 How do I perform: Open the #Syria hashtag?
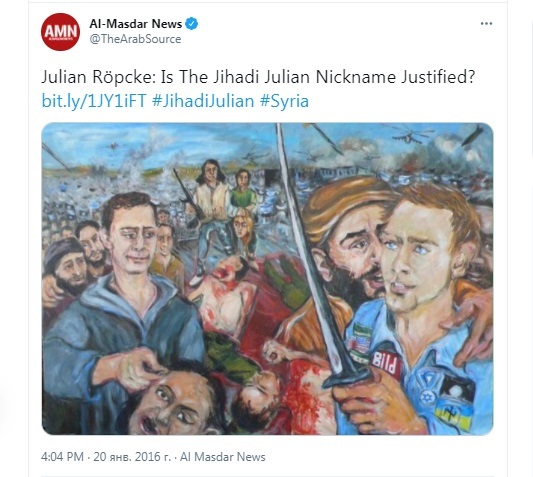pyautogui.click(x=284, y=101)
